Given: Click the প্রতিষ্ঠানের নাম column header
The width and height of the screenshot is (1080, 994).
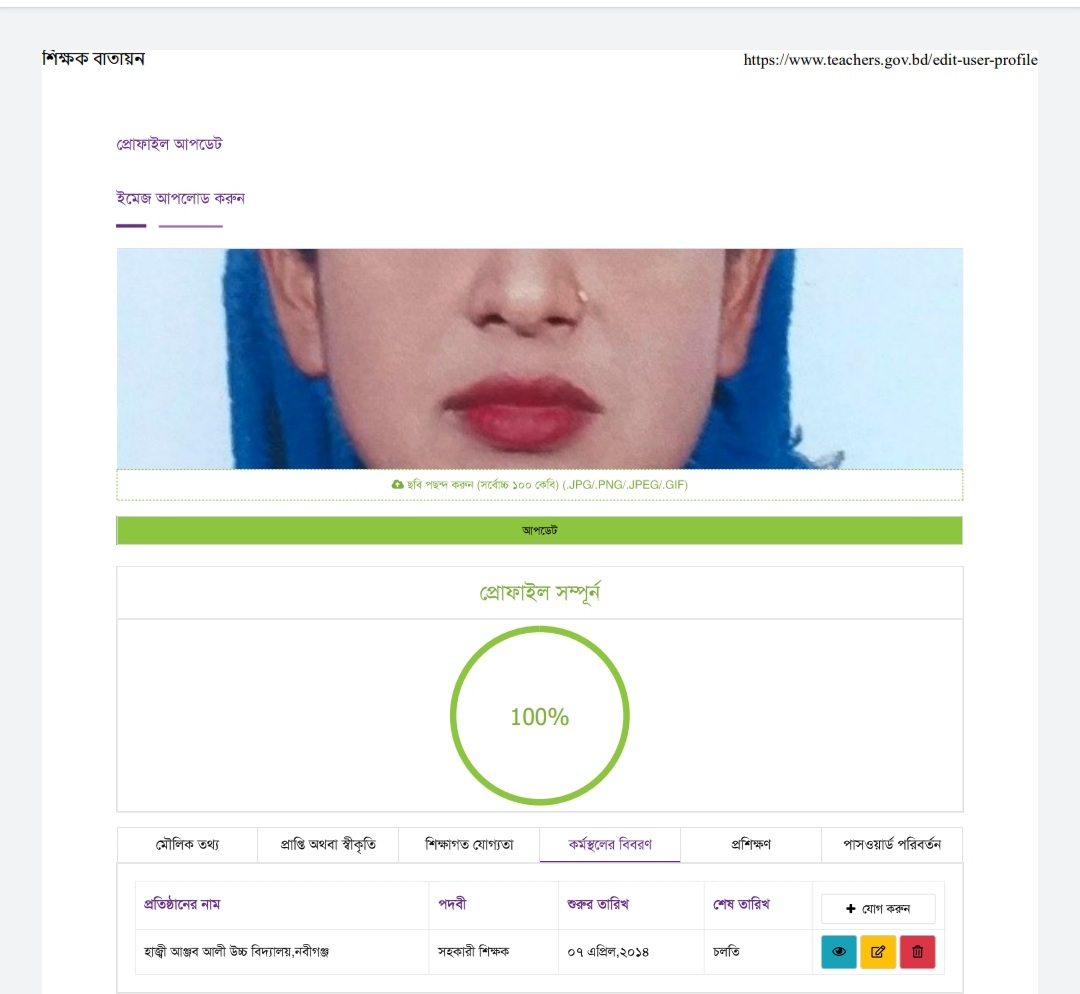Looking at the screenshot, I should coord(182,904).
